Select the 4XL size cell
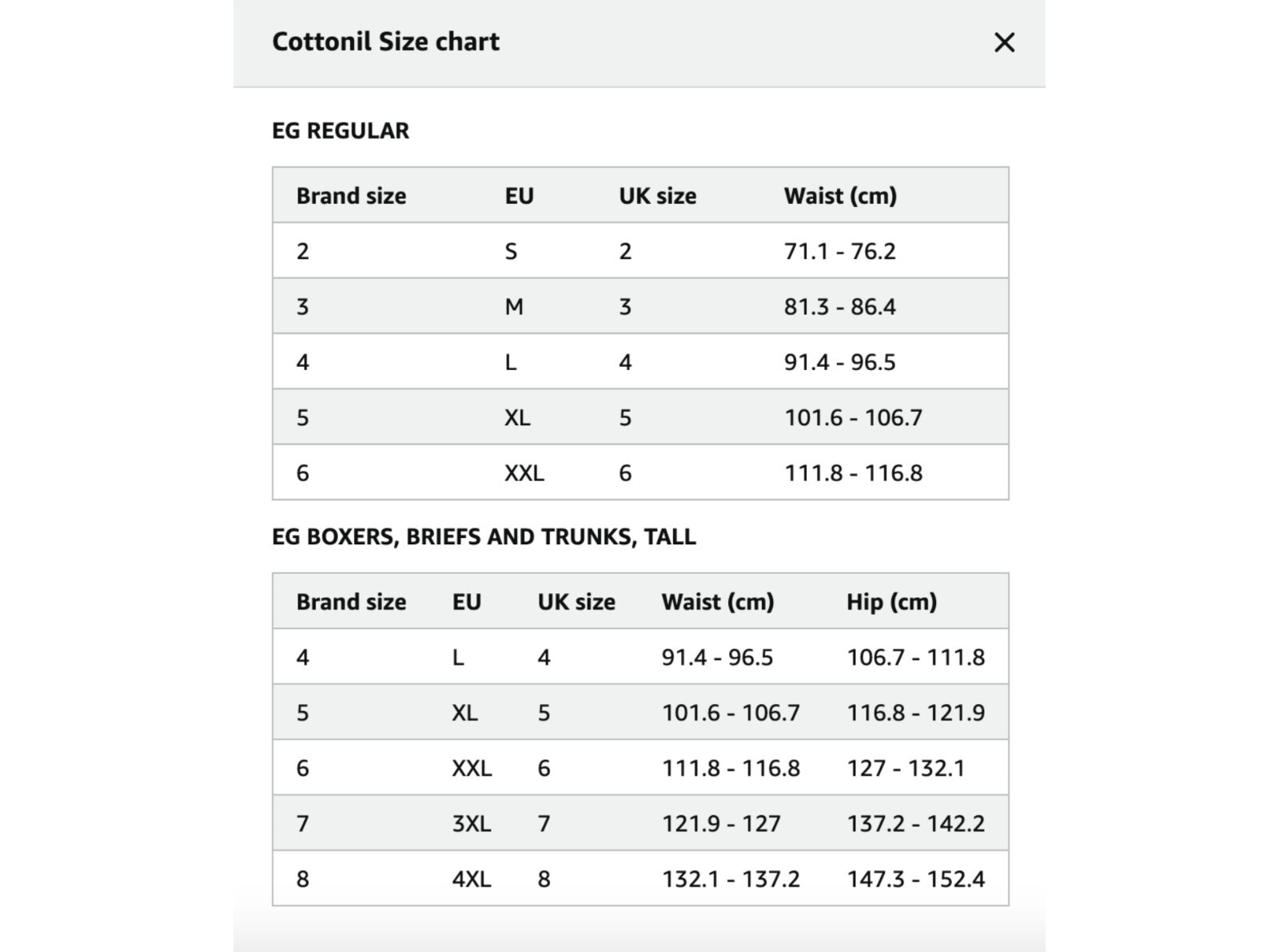The width and height of the screenshot is (1279, 952). tap(472, 879)
